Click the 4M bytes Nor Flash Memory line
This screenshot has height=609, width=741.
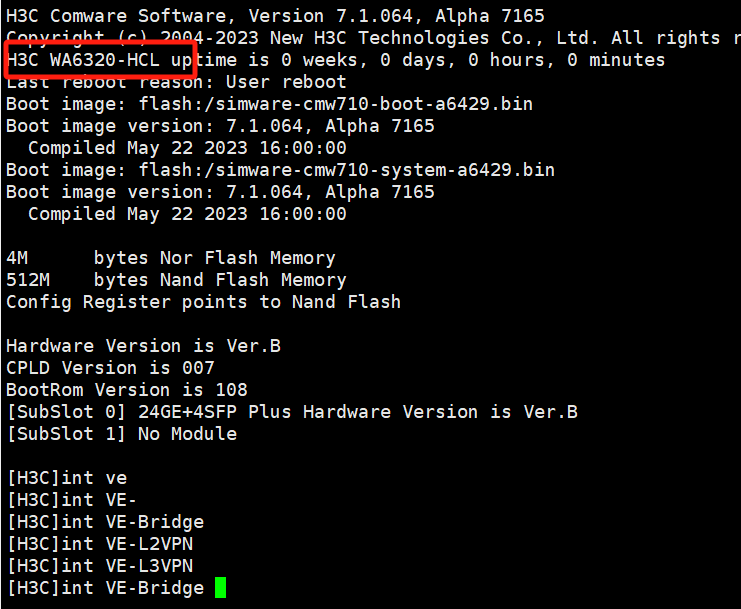click(x=170, y=258)
